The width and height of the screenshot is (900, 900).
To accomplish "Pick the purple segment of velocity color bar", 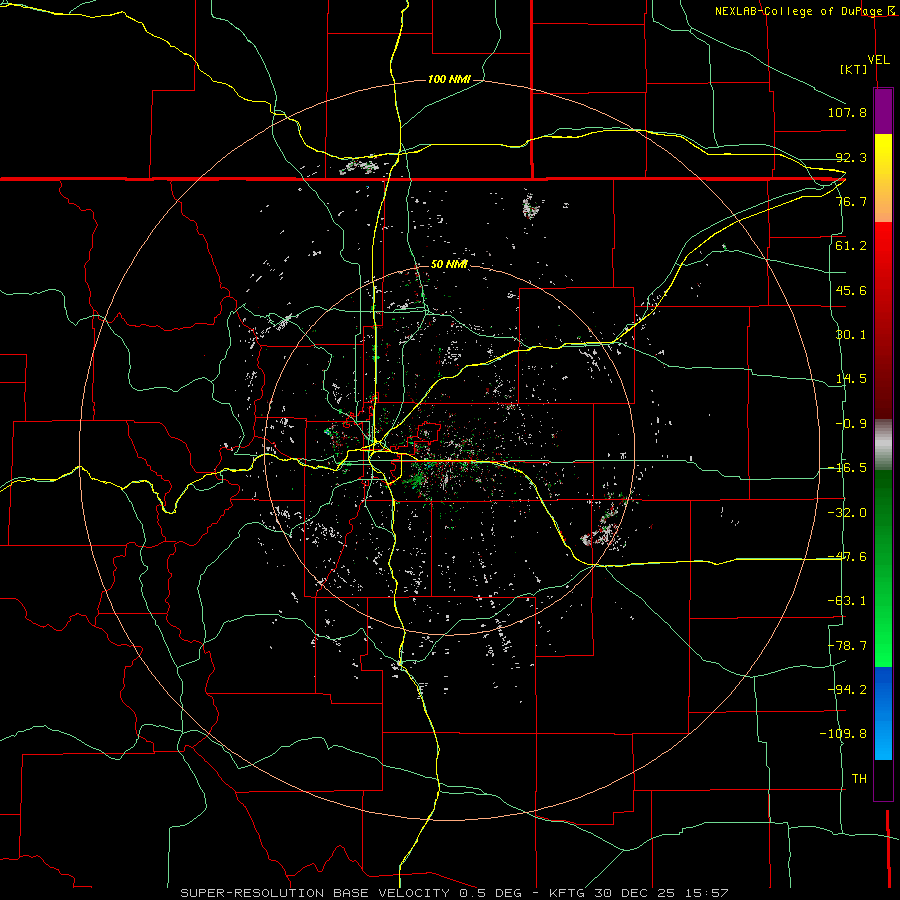I will pyautogui.click(x=883, y=111).
